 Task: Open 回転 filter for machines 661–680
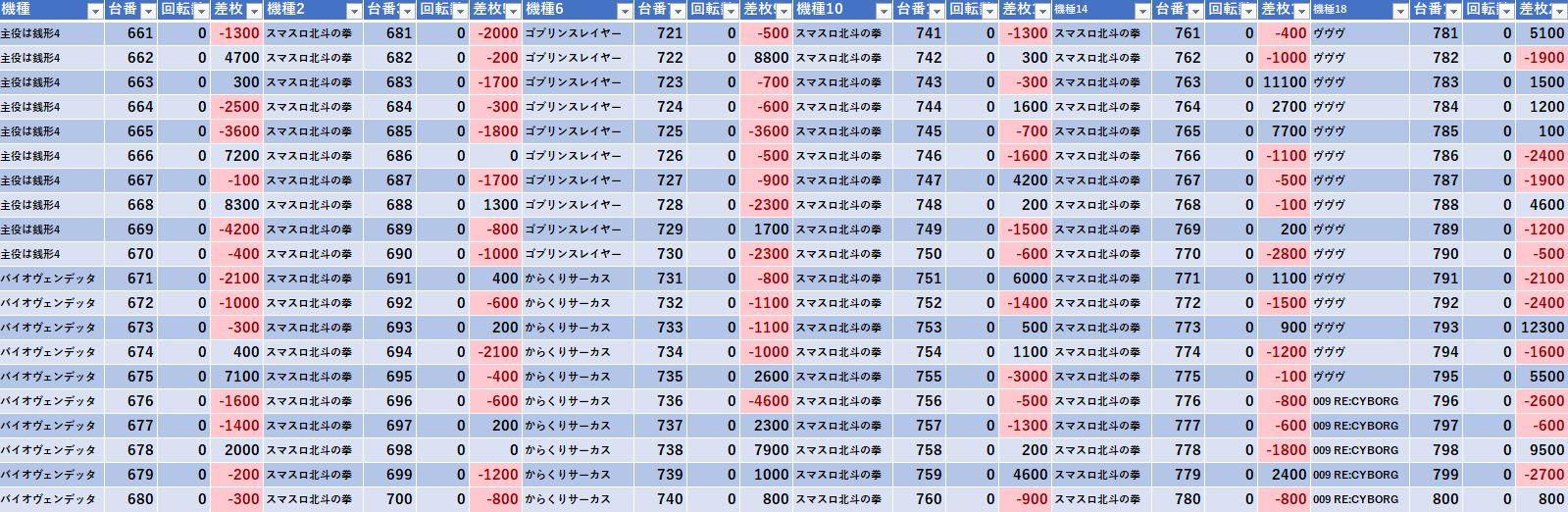pyautogui.click(x=201, y=11)
